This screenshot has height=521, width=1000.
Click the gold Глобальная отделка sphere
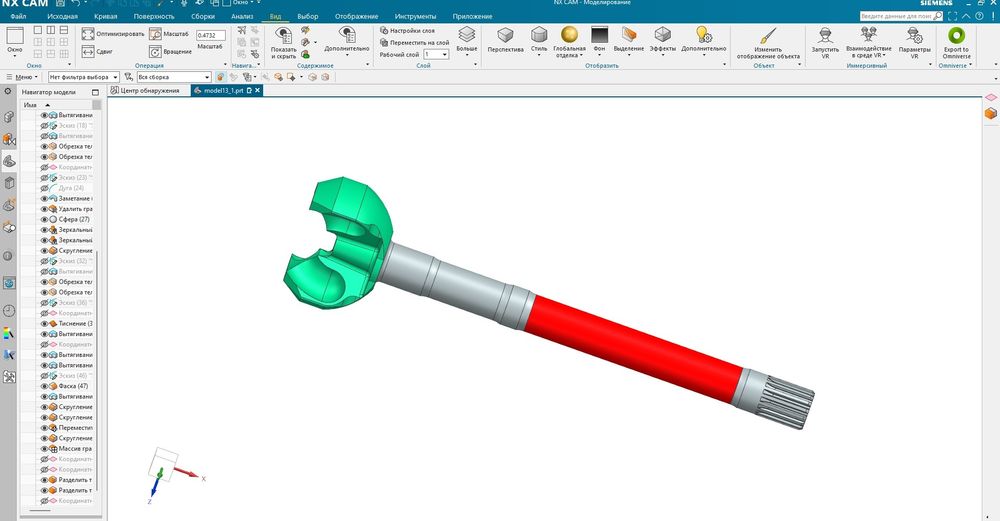(x=569, y=34)
